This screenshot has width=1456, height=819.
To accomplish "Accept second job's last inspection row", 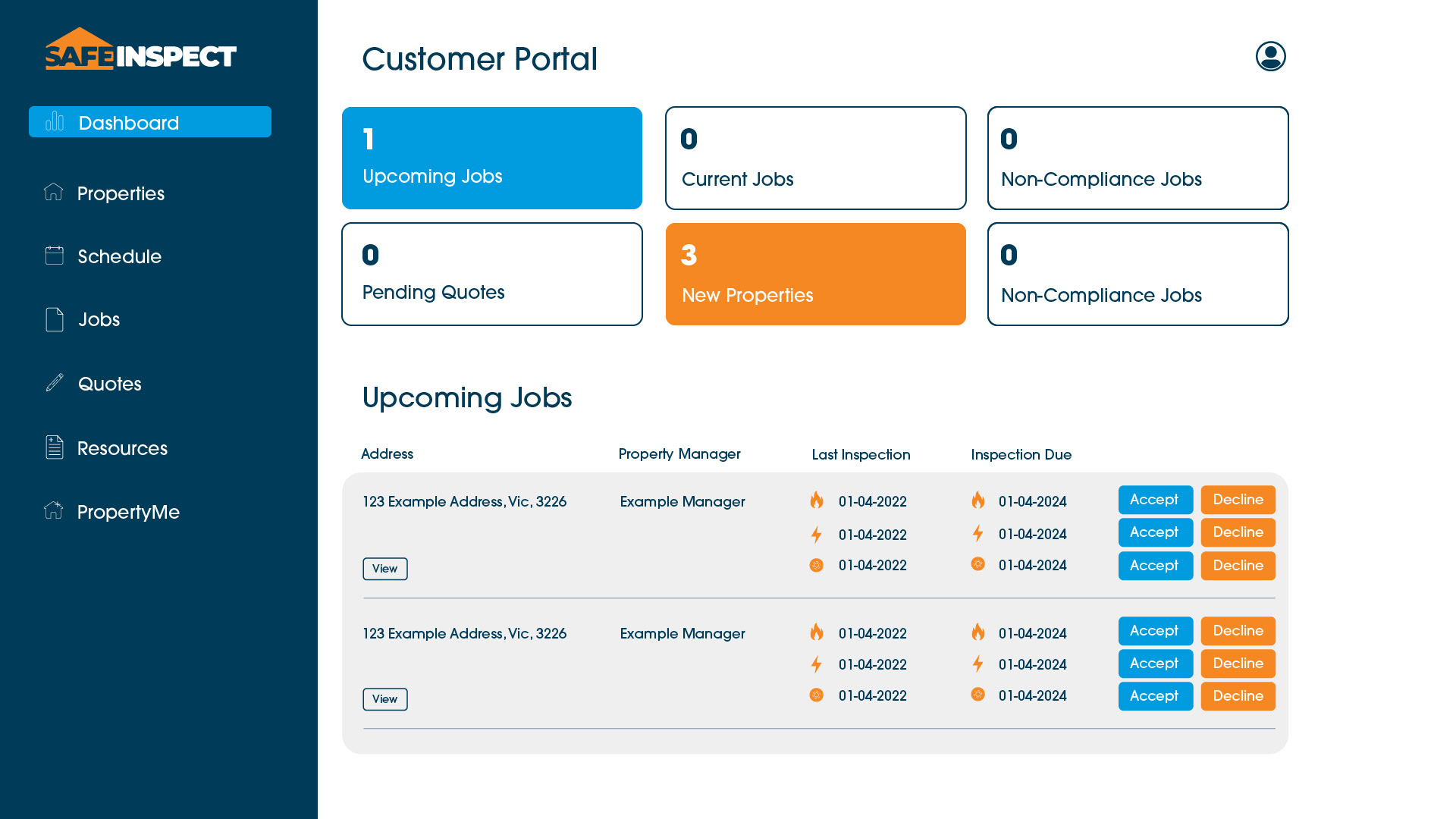I will pos(1155,696).
